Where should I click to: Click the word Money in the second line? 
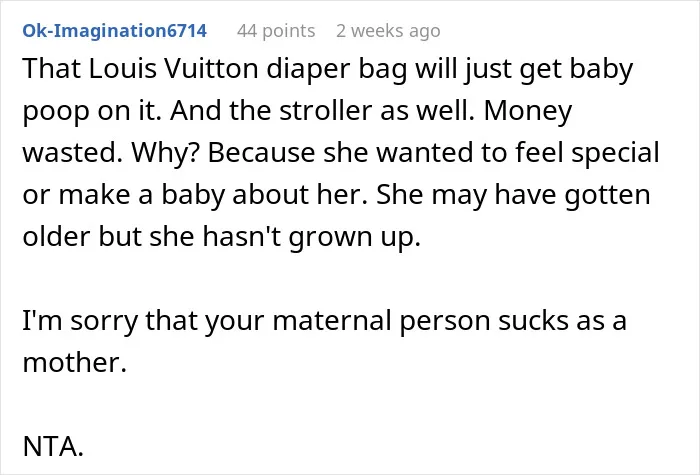click(x=528, y=112)
